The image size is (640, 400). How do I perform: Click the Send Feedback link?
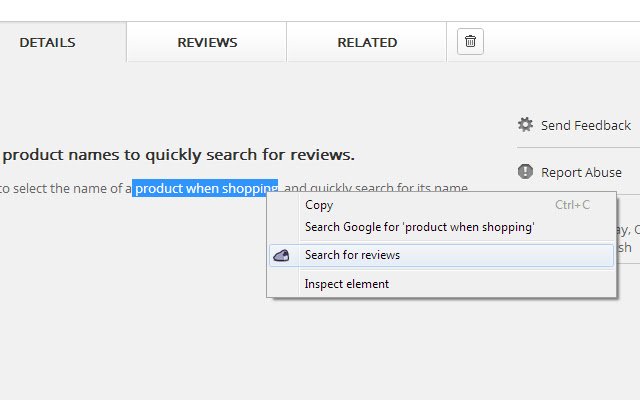pos(586,125)
